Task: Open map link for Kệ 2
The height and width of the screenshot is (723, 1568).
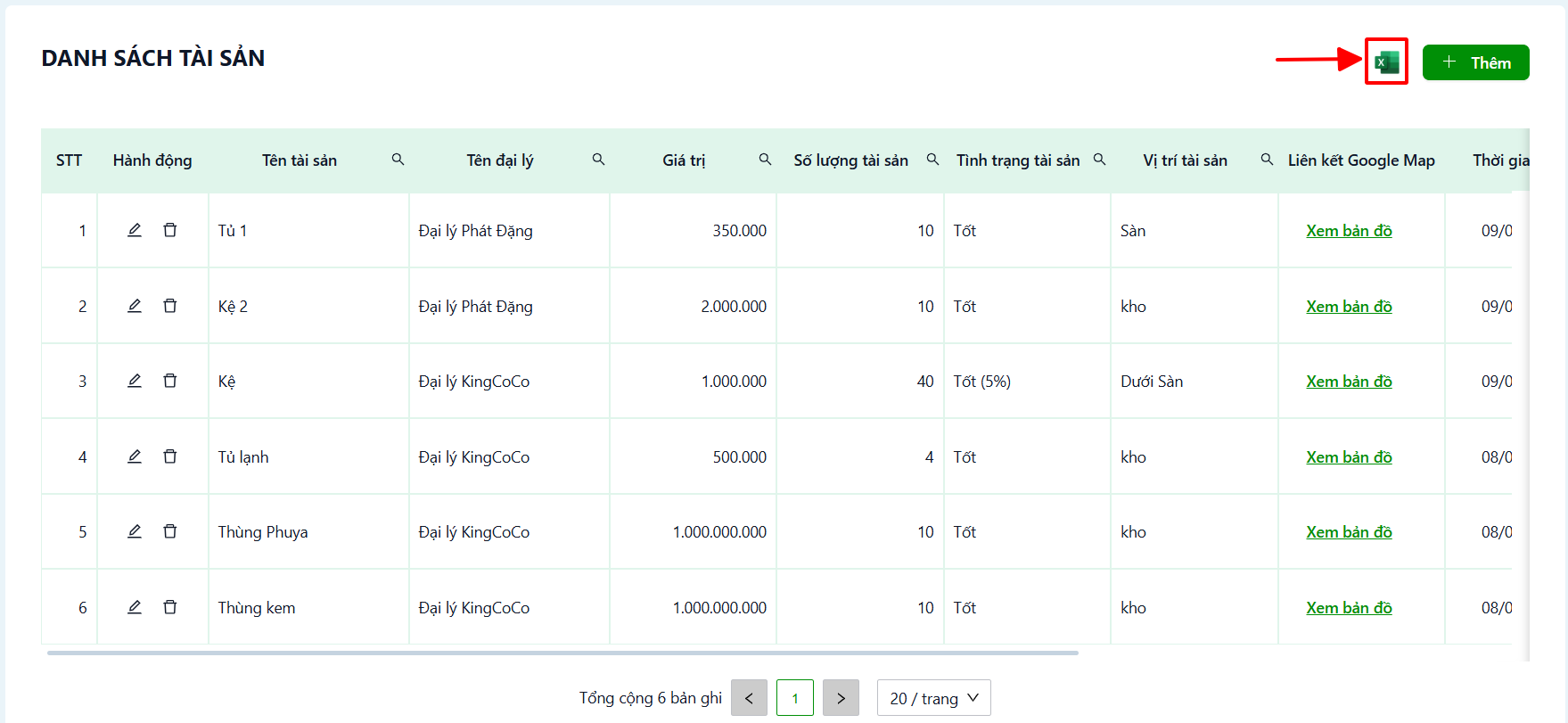Action: click(1349, 307)
